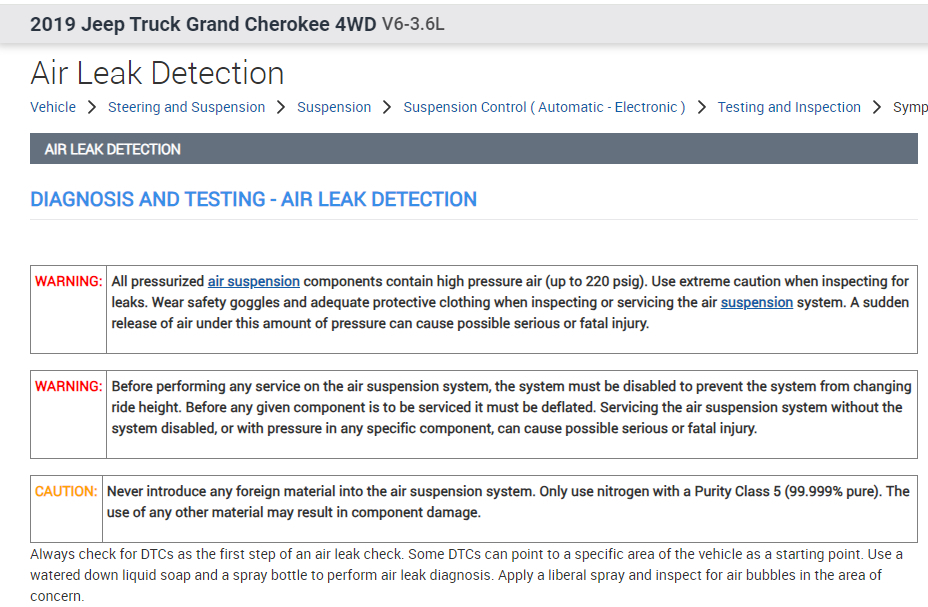Follow the 'air suspension' hyperlink in first warning
The height and width of the screenshot is (607, 928).
[254, 281]
